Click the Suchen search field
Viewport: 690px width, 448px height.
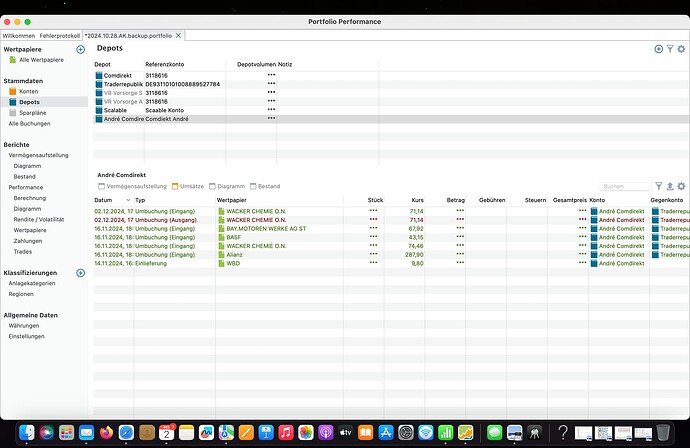tap(624, 186)
